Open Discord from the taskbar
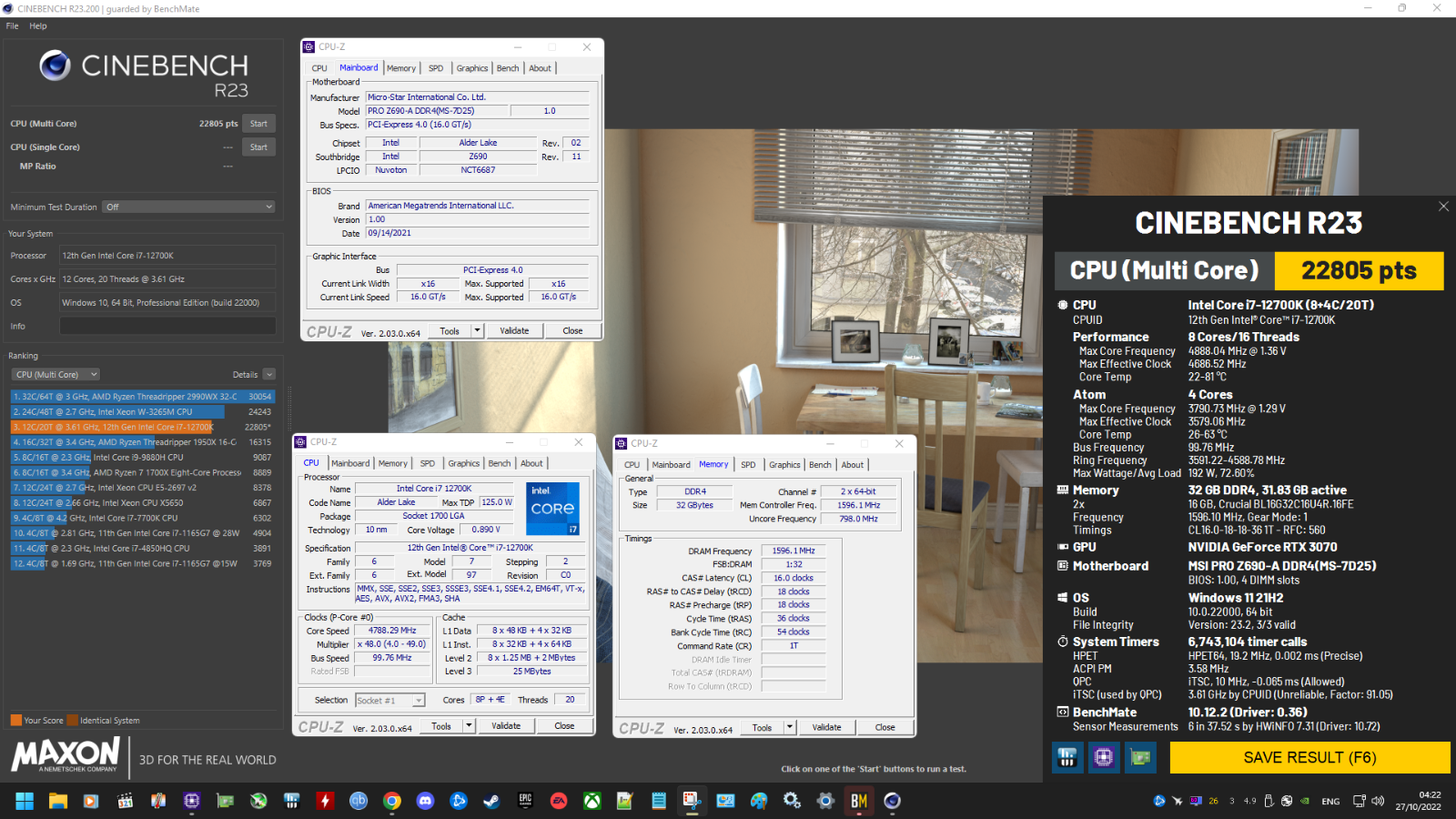Viewport: 1456px width, 819px height. click(425, 801)
